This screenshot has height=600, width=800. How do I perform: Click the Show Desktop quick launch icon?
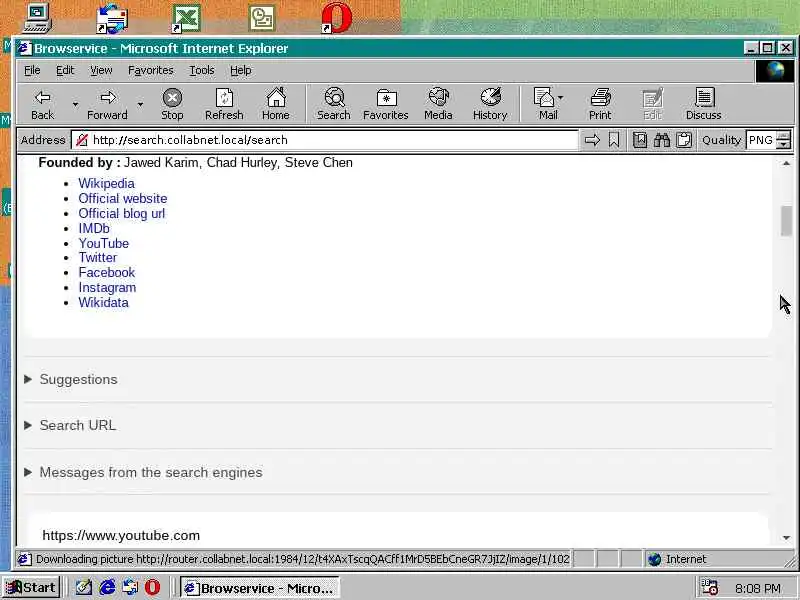click(x=84, y=587)
